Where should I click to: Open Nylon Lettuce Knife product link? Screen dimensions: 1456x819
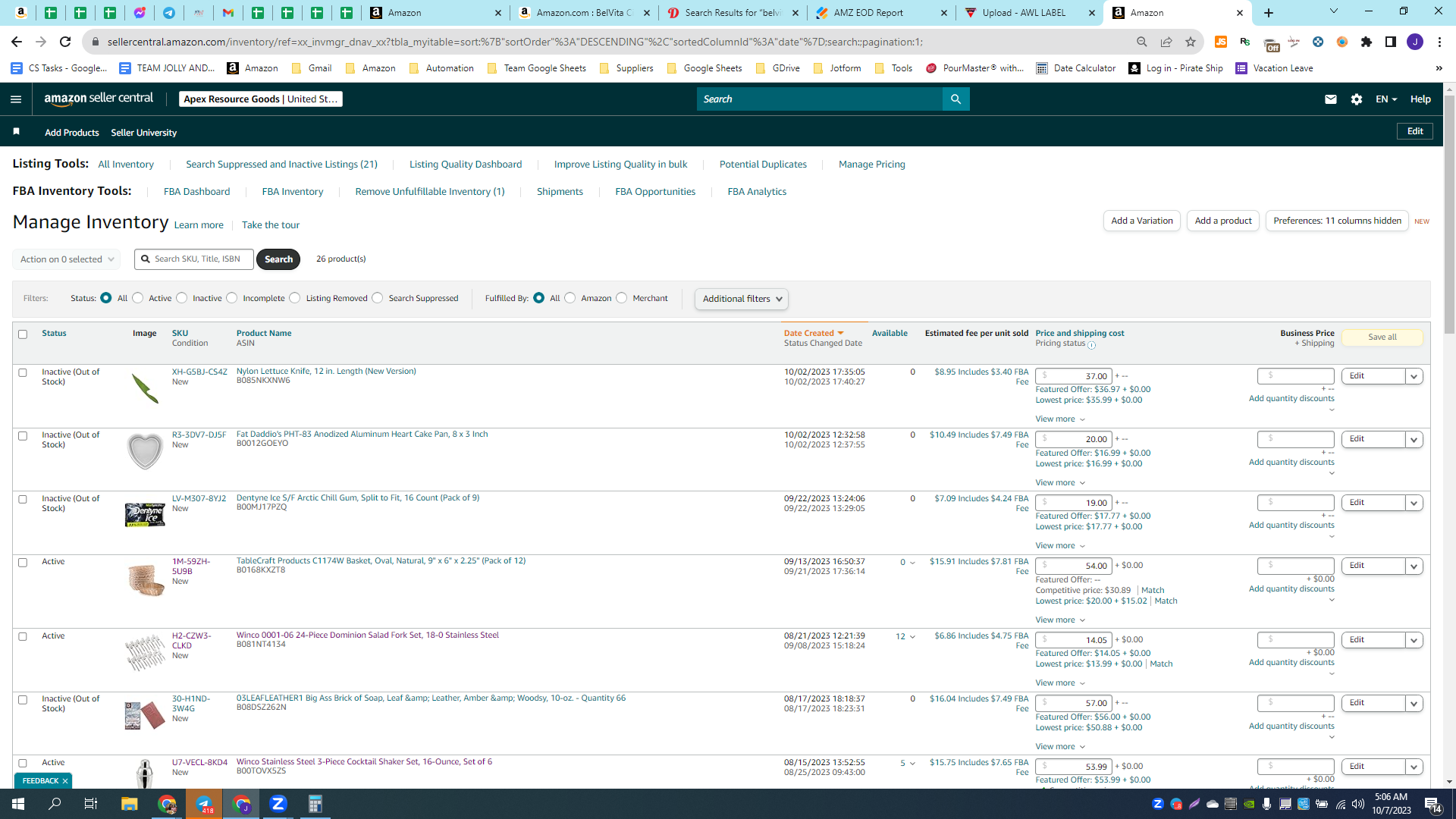[x=326, y=371]
